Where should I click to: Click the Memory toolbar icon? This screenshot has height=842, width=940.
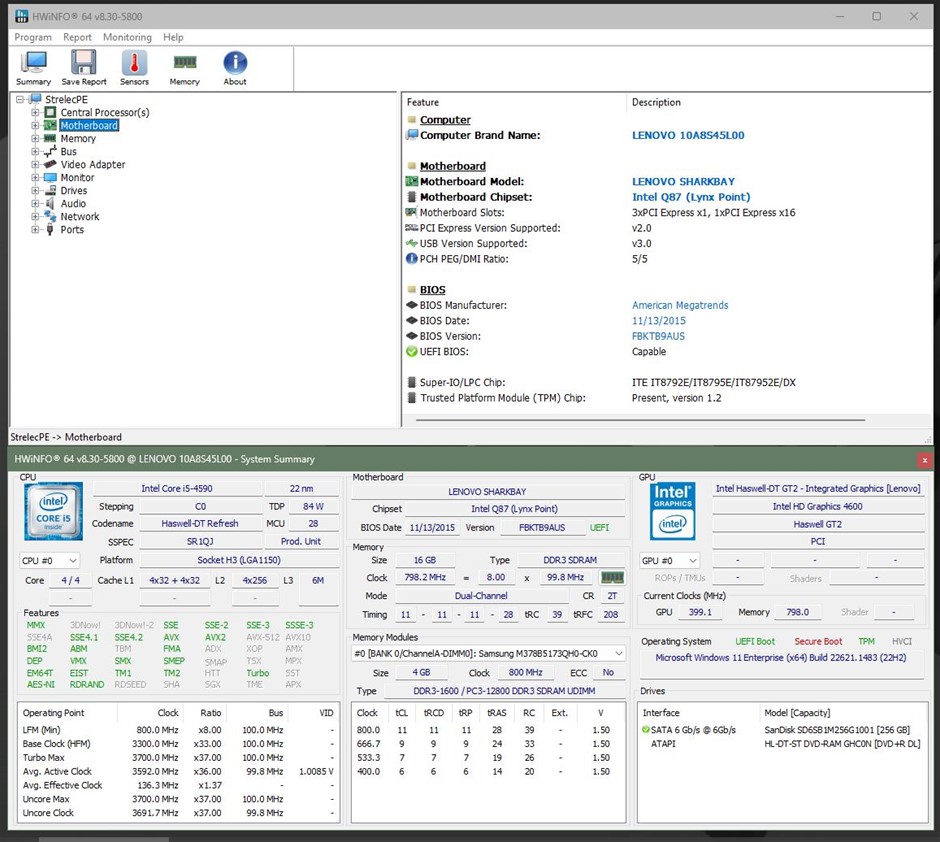184,68
